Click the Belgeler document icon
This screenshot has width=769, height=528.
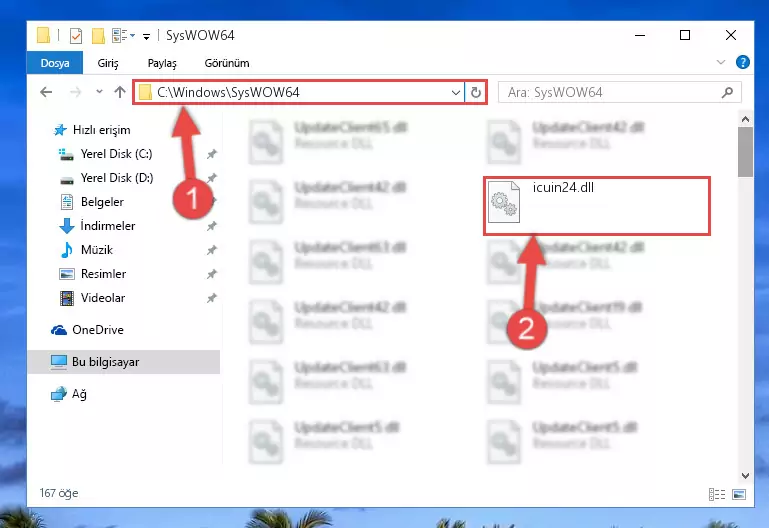pos(66,201)
